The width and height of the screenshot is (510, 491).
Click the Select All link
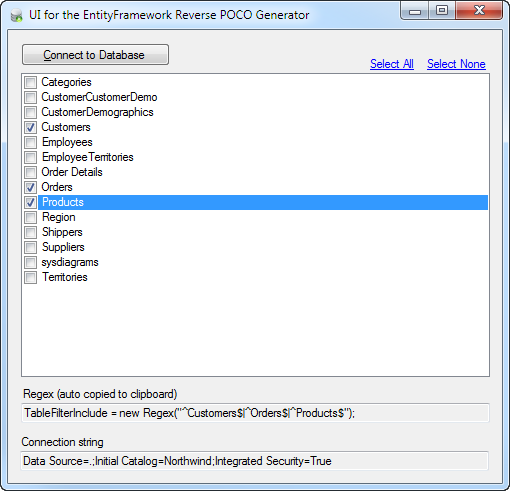click(x=392, y=64)
